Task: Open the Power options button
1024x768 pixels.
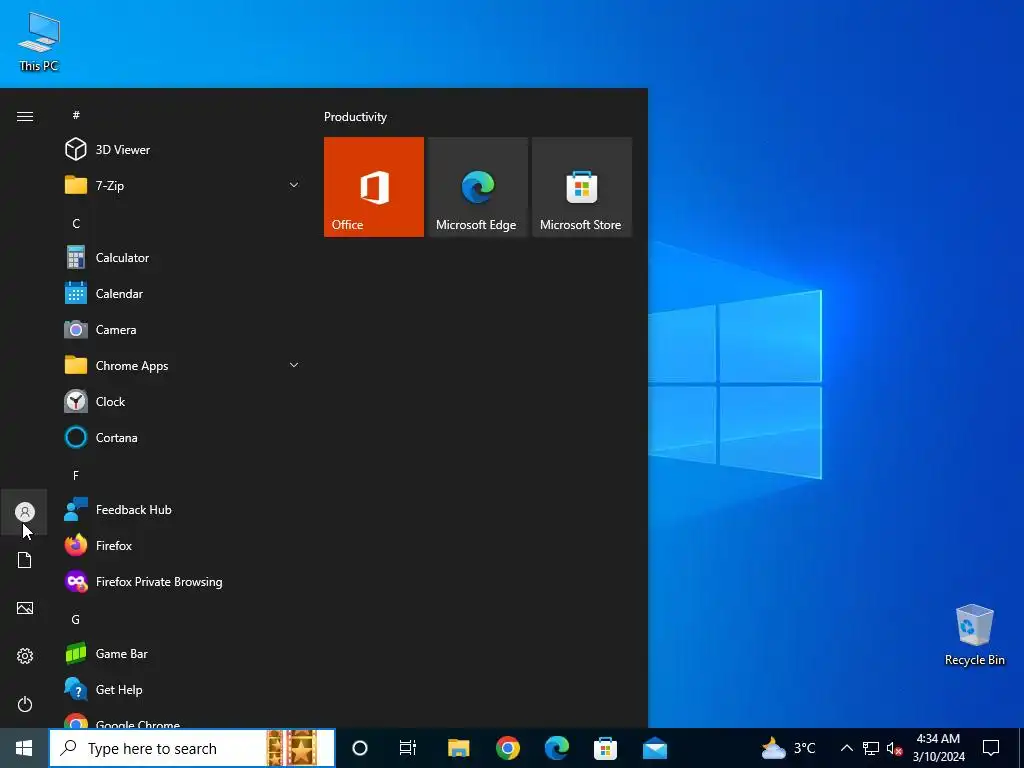Action: click(25, 704)
